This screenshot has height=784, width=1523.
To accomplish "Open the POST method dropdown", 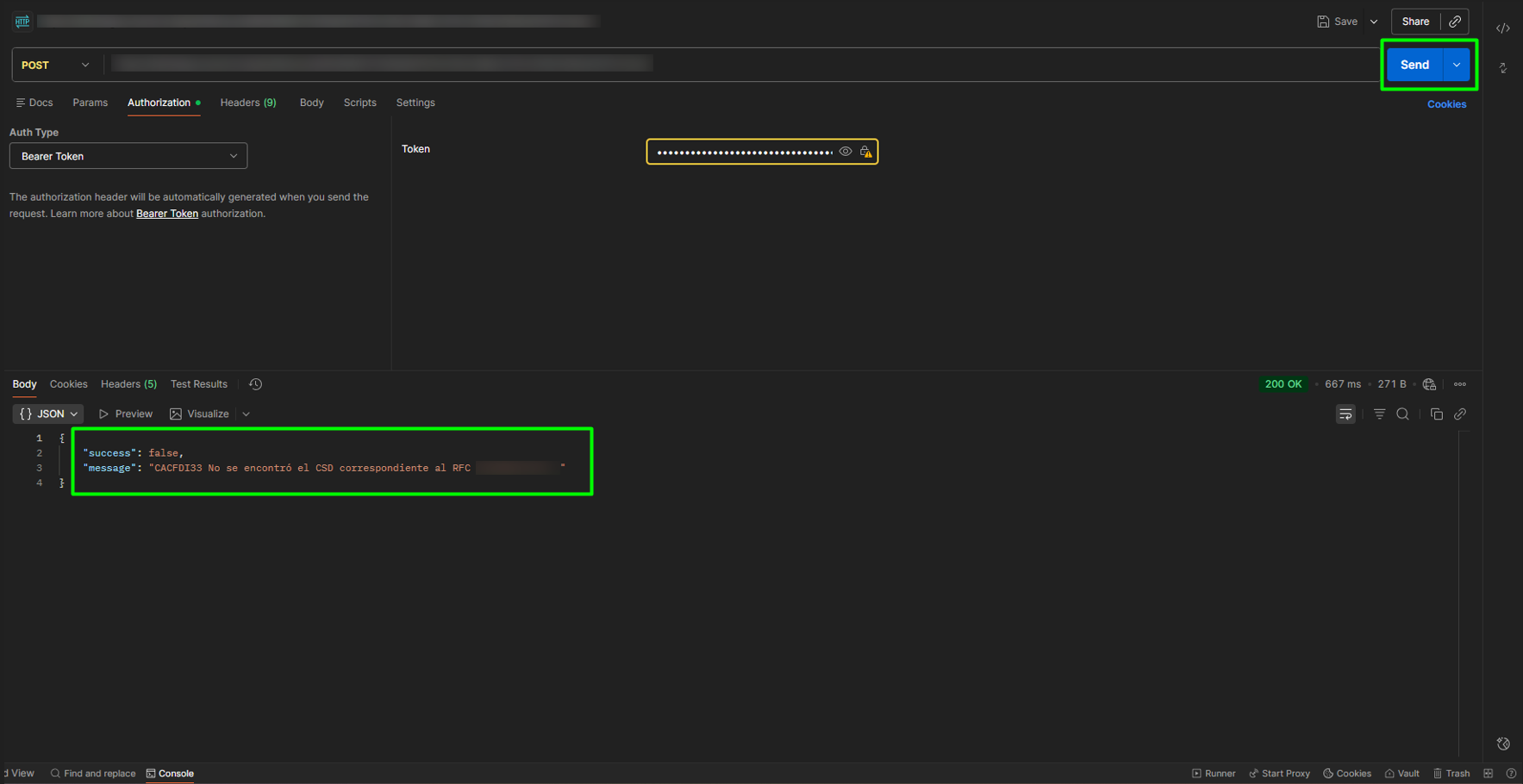I will pos(55,65).
